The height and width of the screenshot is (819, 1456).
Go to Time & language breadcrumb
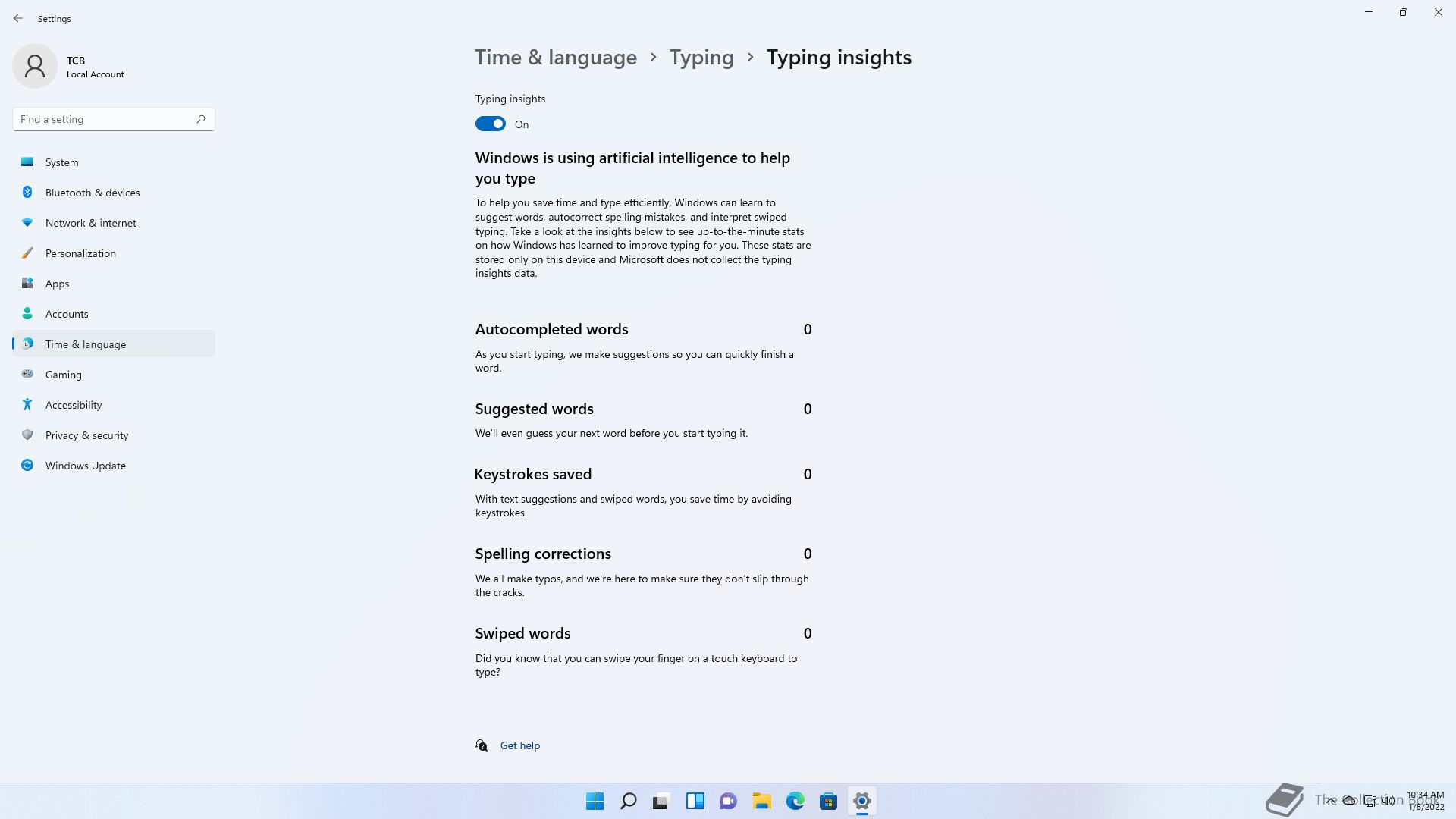[x=556, y=58]
